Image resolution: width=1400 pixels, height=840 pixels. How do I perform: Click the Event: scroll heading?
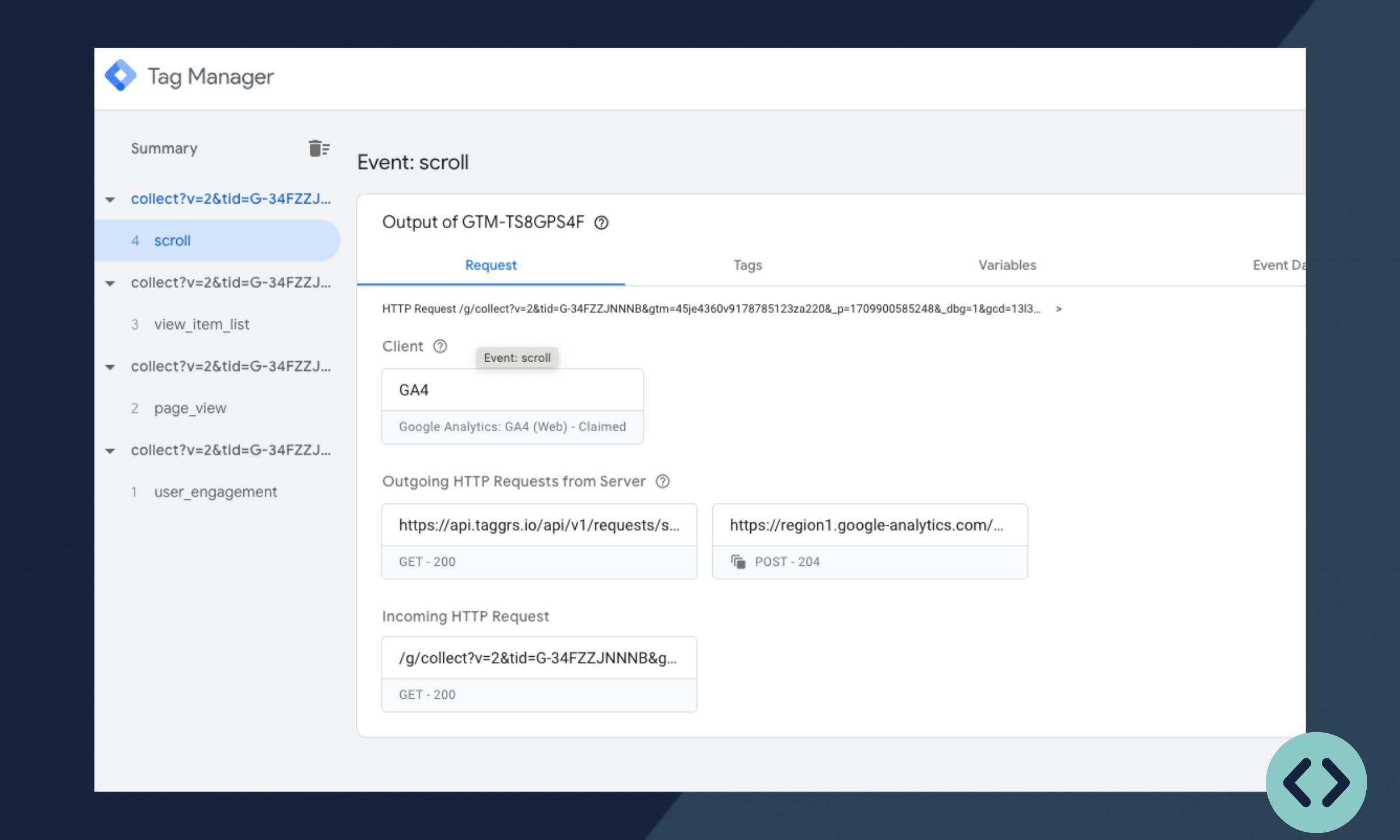[x=412, y=162]
